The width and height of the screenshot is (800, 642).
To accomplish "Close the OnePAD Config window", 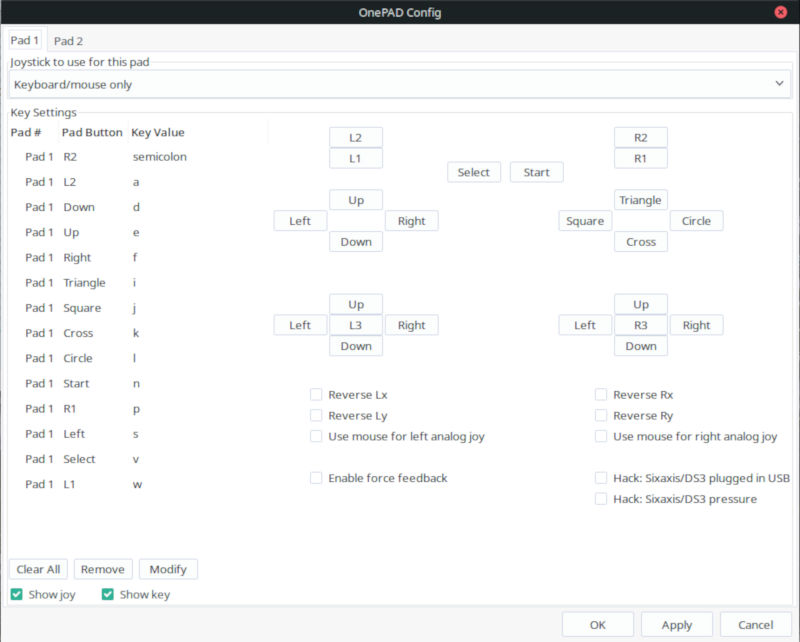I will [780, 12].
